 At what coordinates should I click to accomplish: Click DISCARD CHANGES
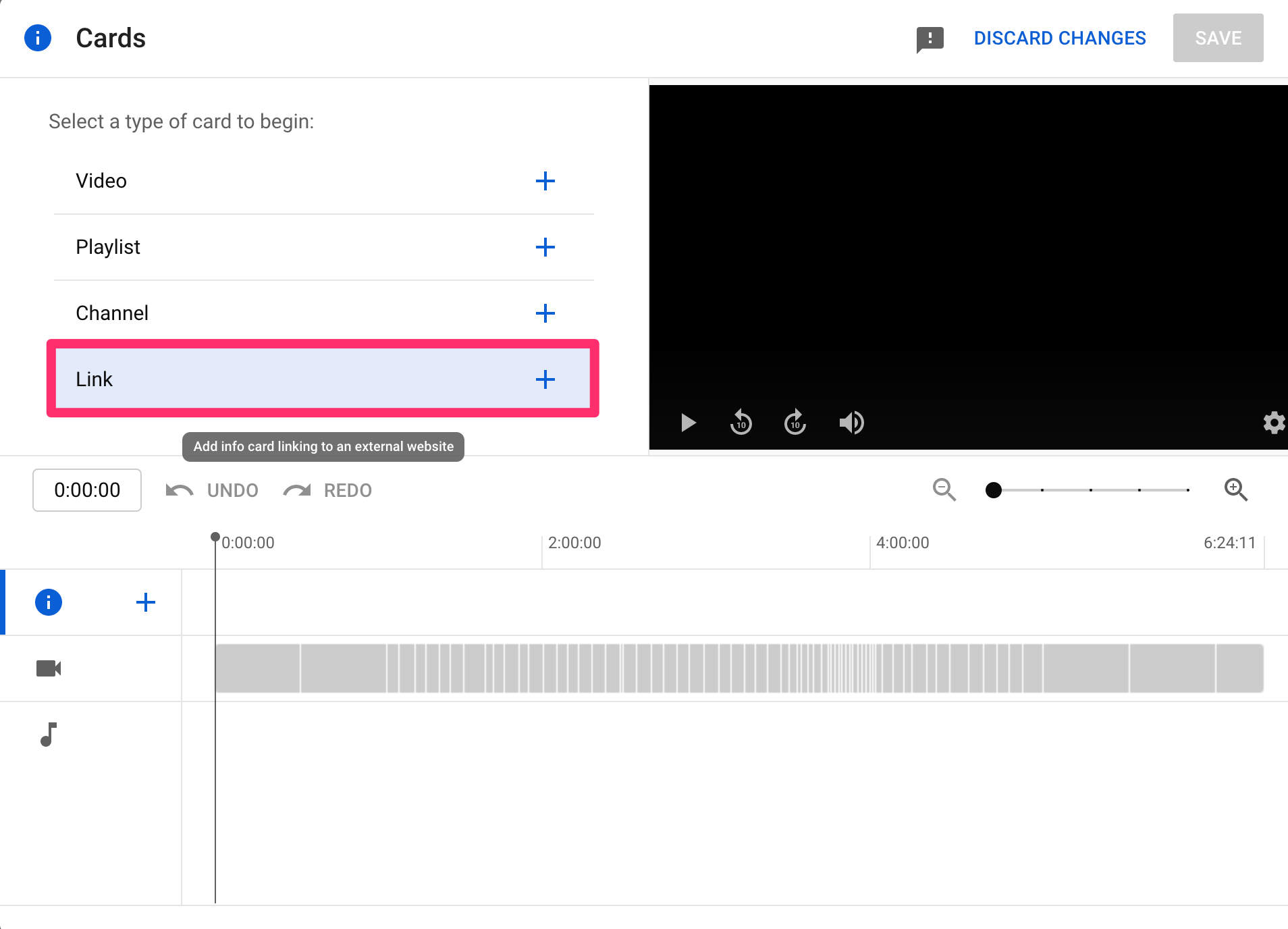point(1060,38)
